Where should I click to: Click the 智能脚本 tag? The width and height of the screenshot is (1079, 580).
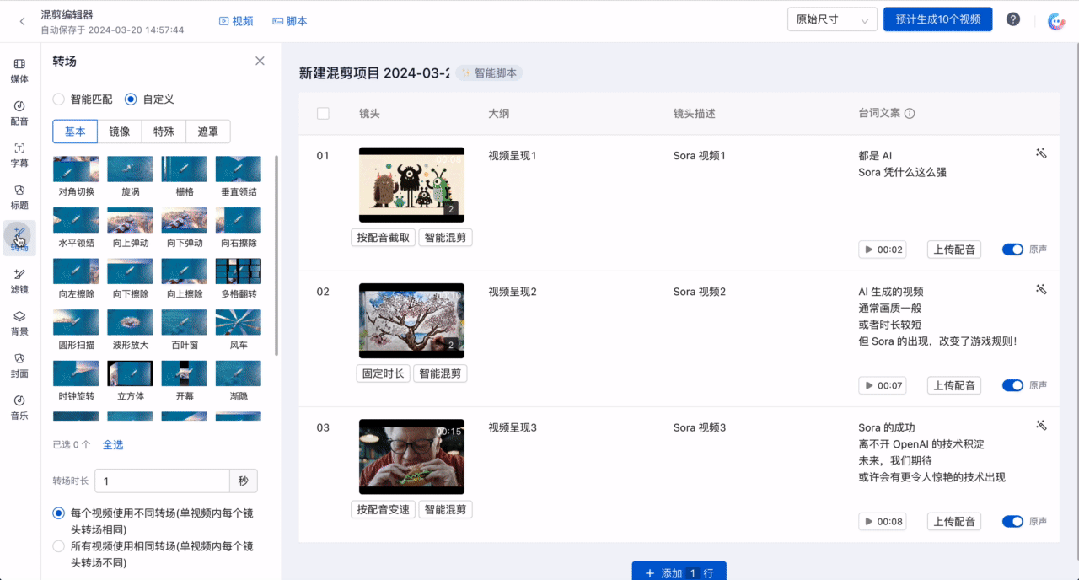click(489, 73)
